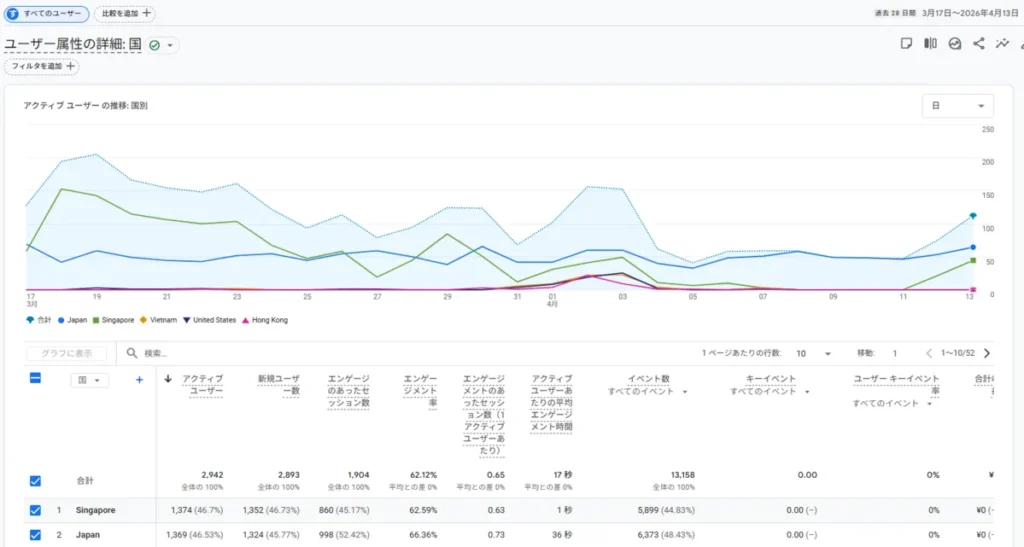This screenshot has width=1024, height=547.
Task: Click the note annotation icon
Action: [x=906, y=44]
